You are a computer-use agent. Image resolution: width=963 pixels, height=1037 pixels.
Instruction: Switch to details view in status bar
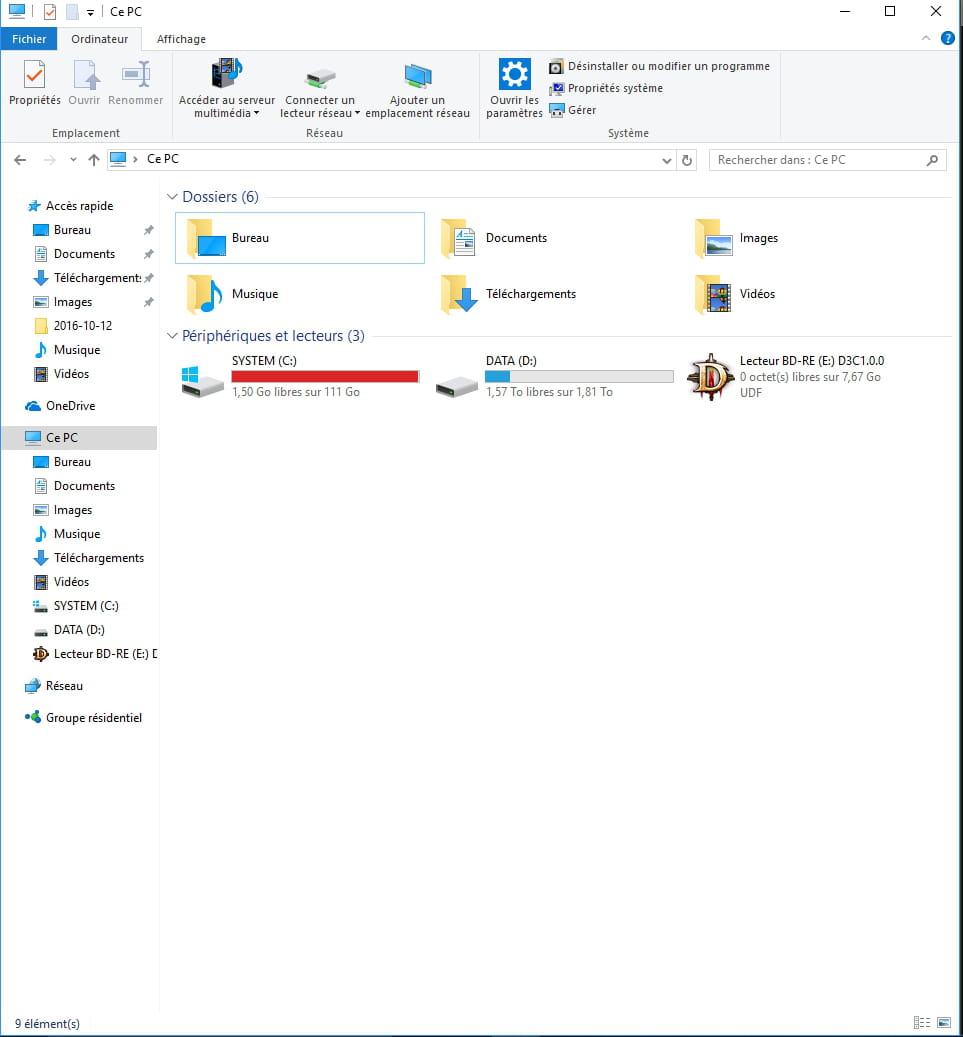[x=921, y=1022]
